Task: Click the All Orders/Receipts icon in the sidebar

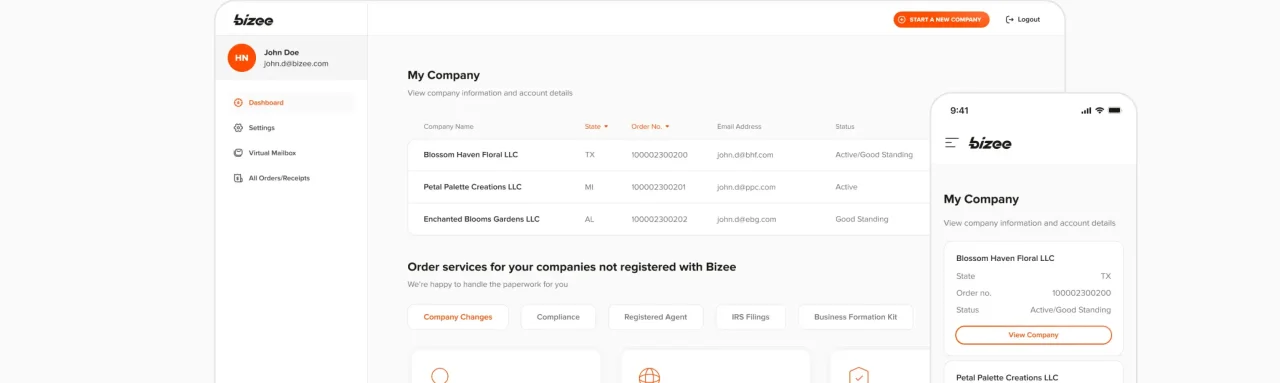Action: (x=238, y=178)
